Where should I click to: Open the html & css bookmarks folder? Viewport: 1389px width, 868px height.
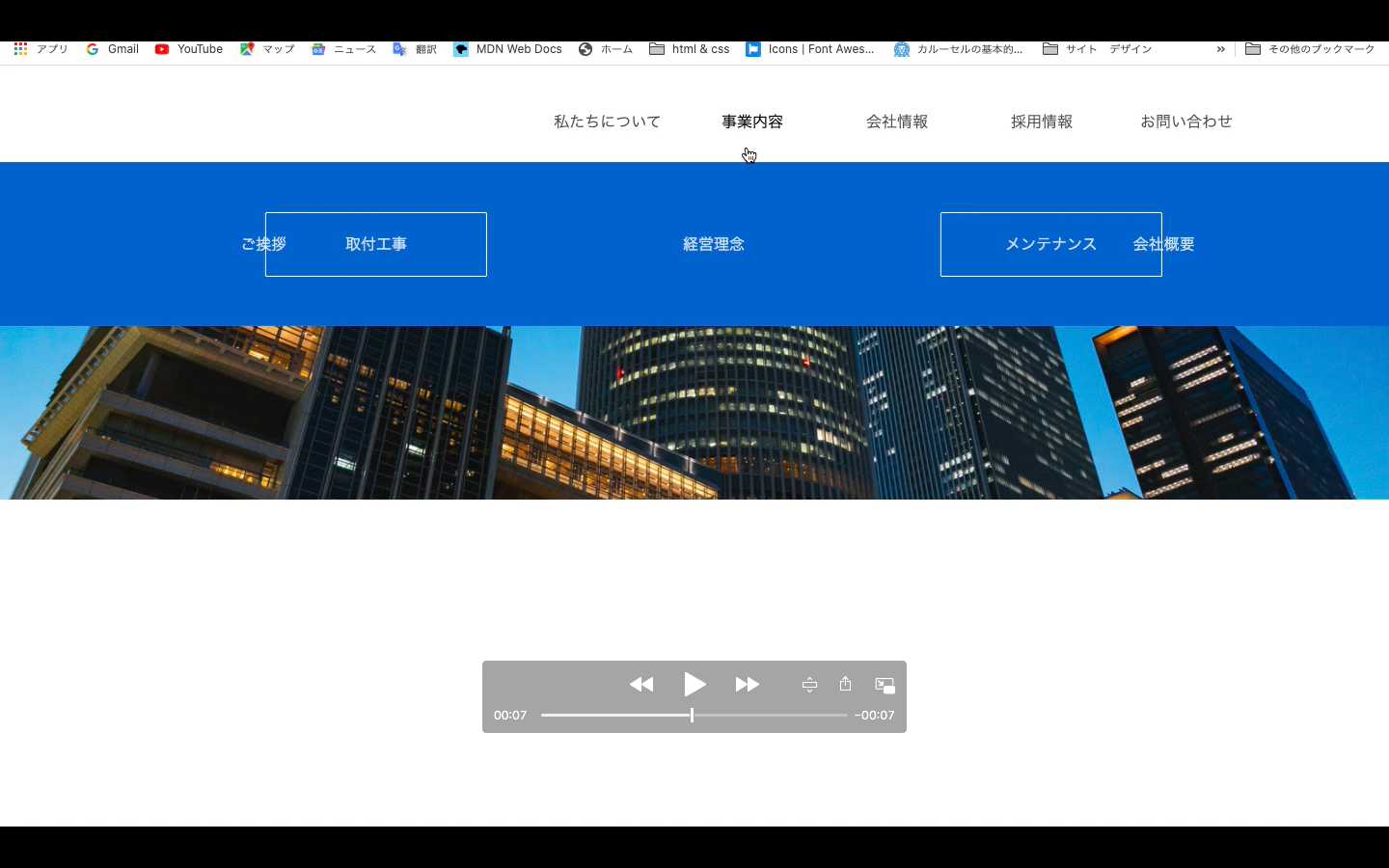[x=689, y=49]
